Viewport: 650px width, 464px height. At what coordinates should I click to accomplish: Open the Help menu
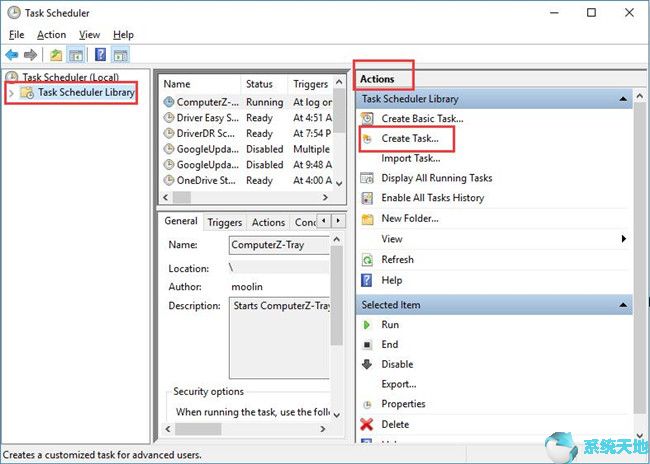(x=123, y=35)
